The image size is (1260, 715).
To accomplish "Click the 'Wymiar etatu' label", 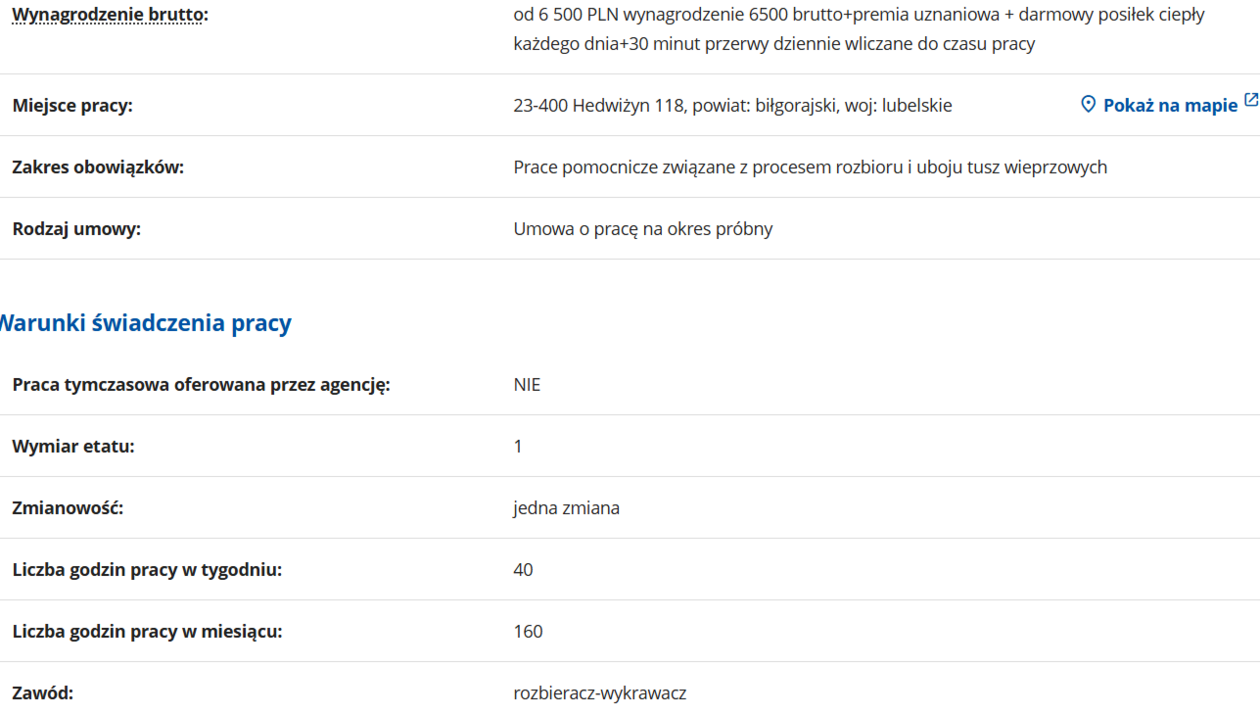I will (x=73, y=447).
